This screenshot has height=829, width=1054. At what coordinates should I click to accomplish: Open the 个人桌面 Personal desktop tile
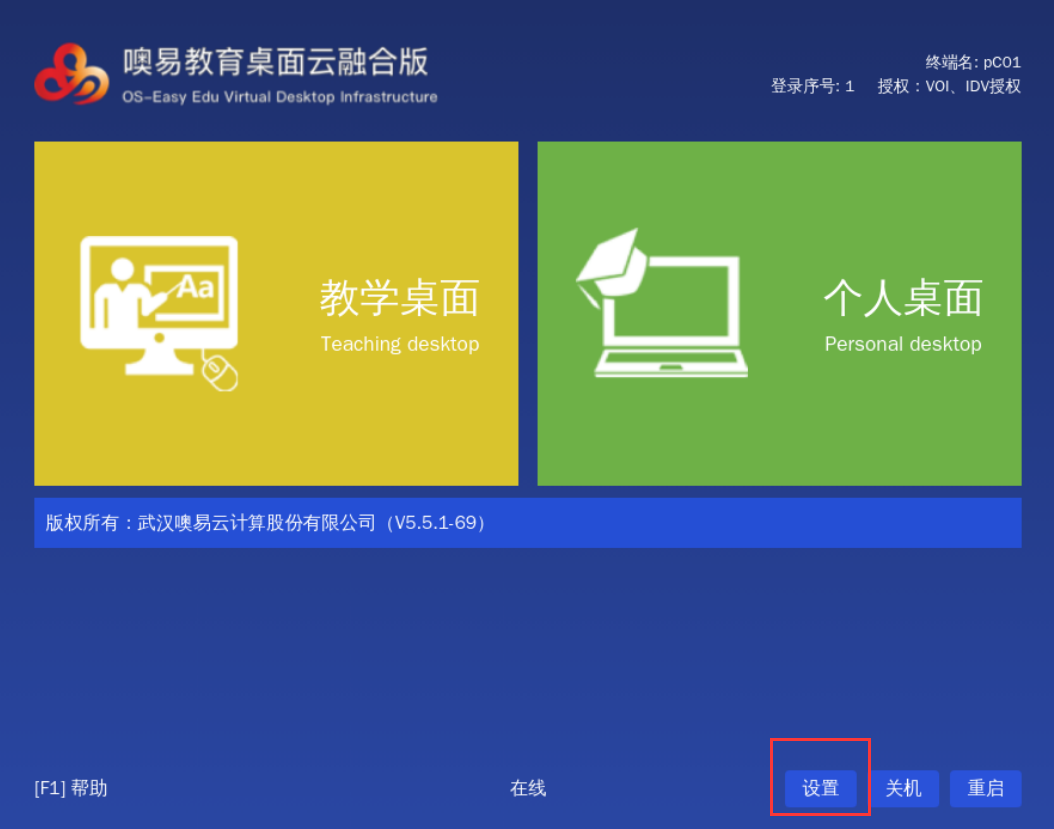[x=779, y=313]
